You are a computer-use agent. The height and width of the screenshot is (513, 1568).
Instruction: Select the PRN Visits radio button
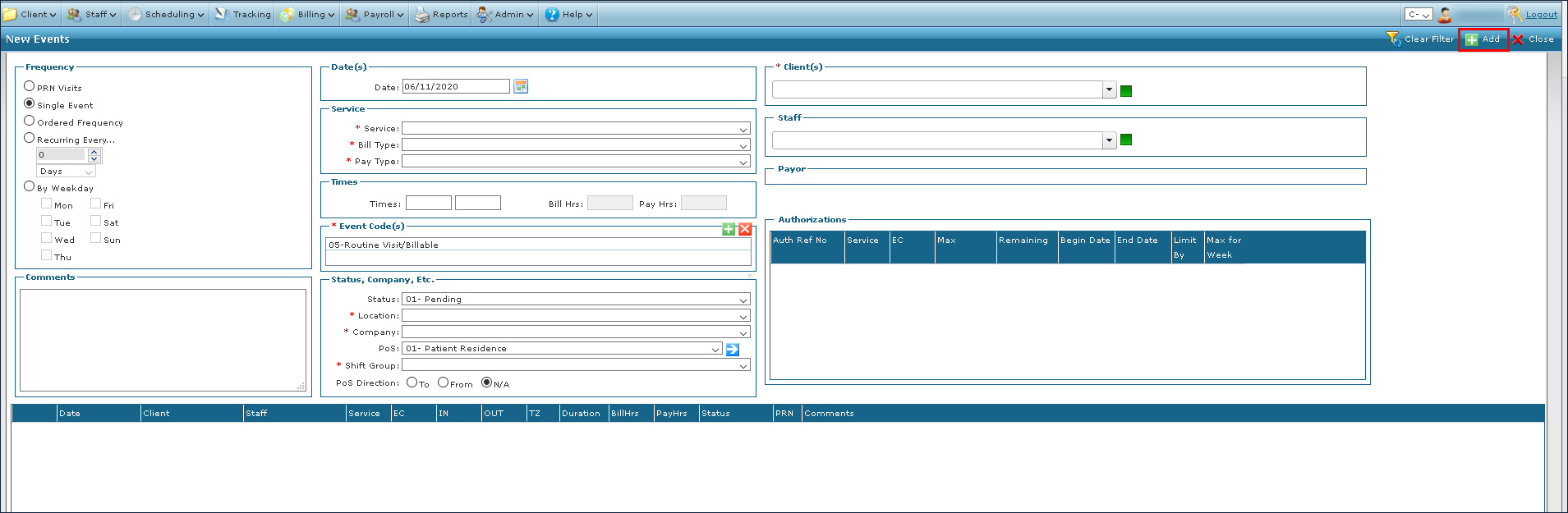pyautogui.click(x=30, y=86)
